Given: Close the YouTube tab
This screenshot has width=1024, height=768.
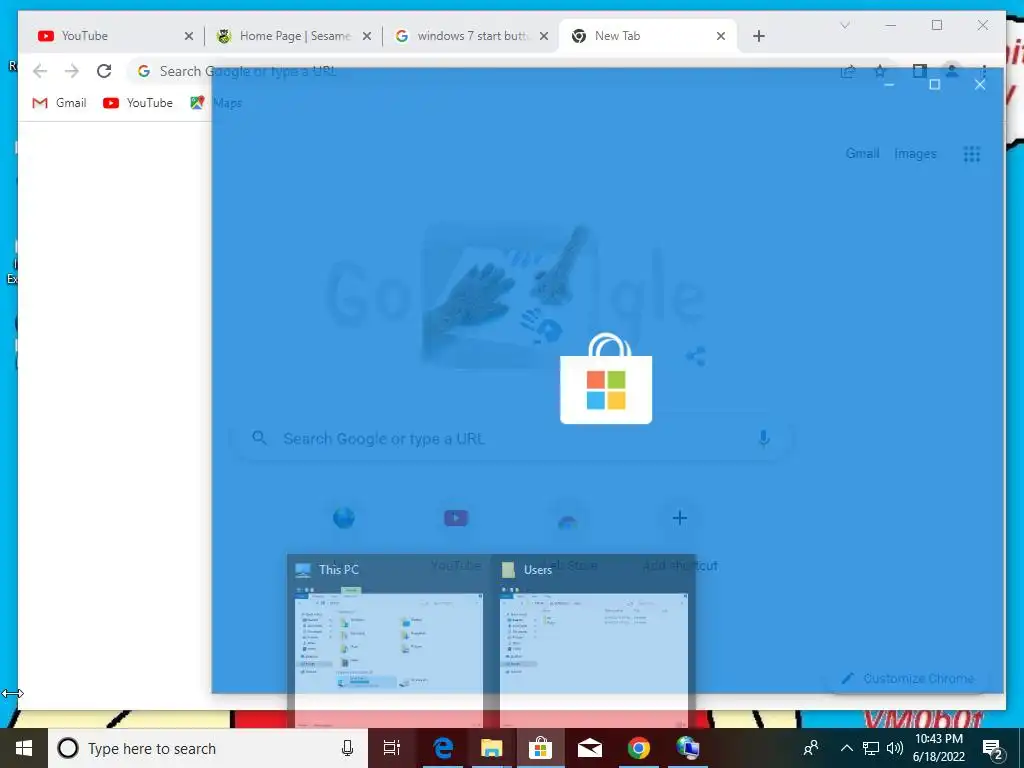Looking at the screenshot, I should coord(189,36).
